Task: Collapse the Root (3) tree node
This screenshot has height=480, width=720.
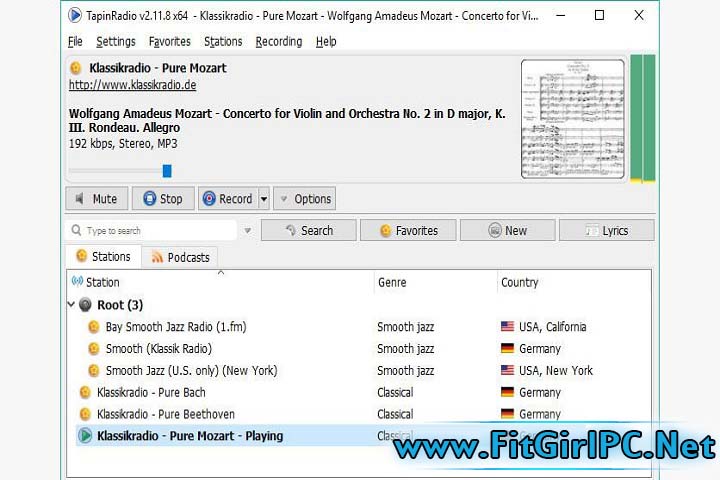Action: [71, 305]
